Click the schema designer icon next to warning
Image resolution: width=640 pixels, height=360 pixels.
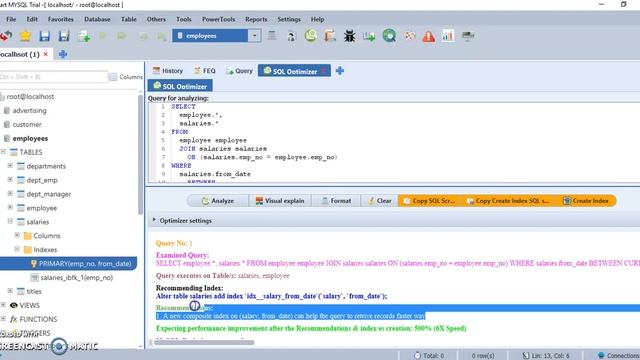(x=409, y=36)
